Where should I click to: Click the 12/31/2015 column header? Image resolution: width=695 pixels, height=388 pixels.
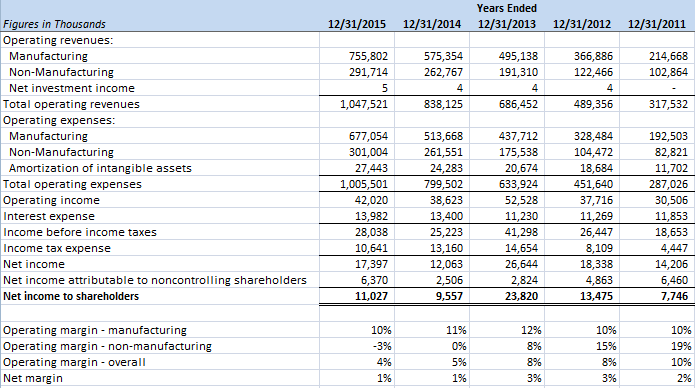(357, 24)
